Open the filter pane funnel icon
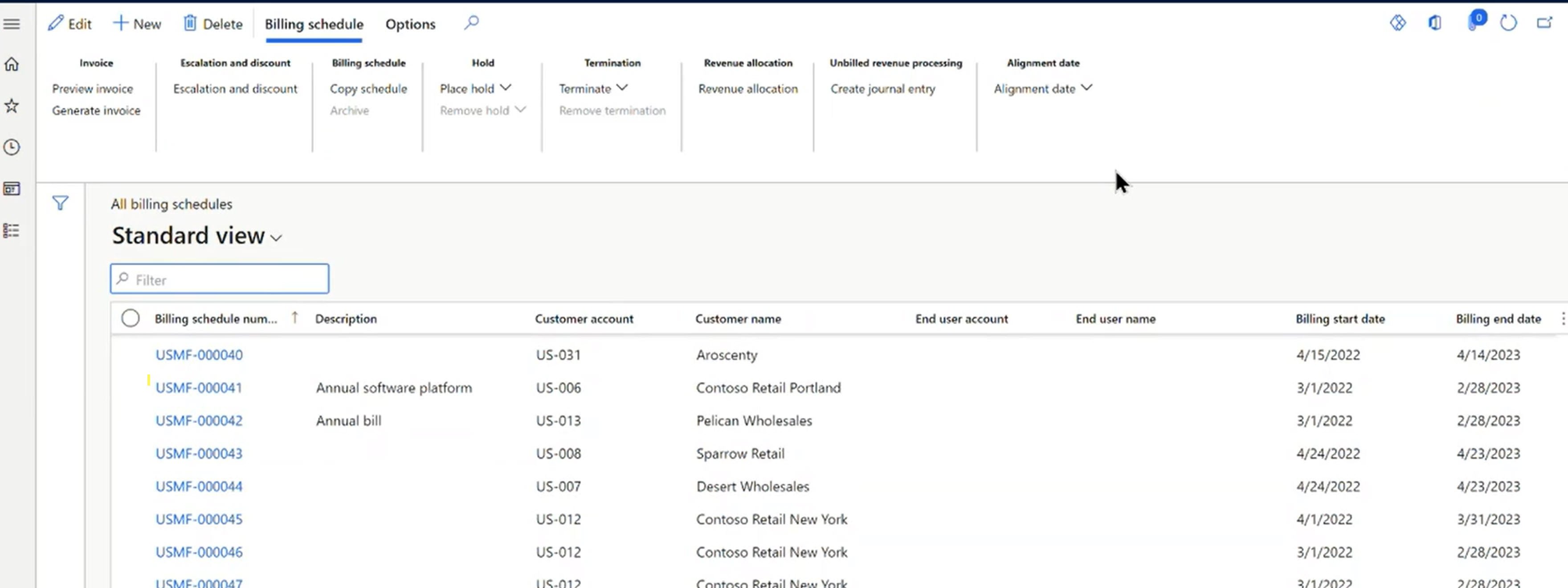Viewport: 1568px width, 588px height. pos(60,203)
